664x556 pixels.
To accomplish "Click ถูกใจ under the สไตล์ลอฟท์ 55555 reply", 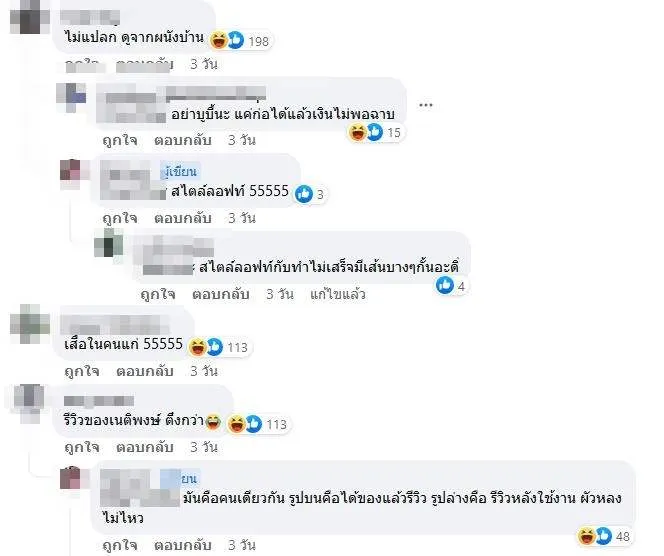I will click(x=120, y=218).
